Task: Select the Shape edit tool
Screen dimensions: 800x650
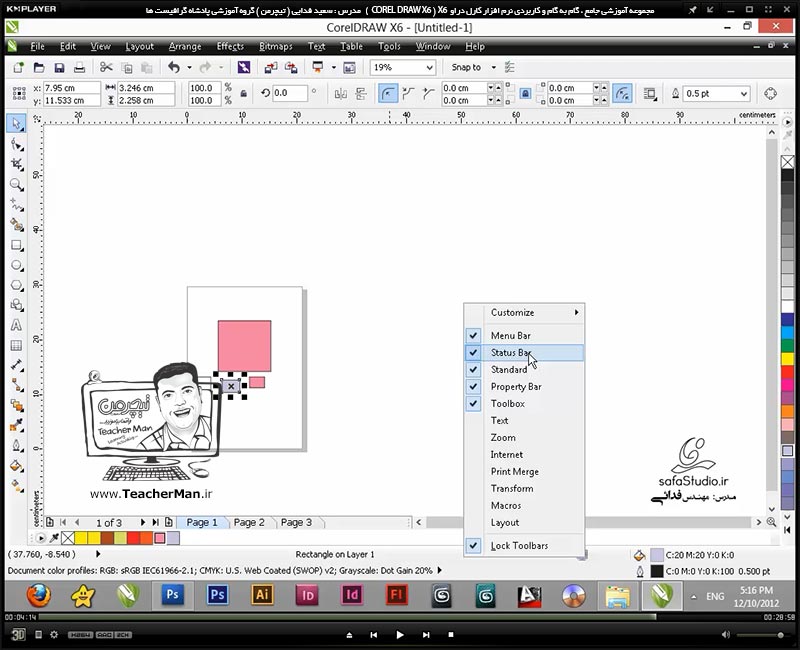Action: 16,145
